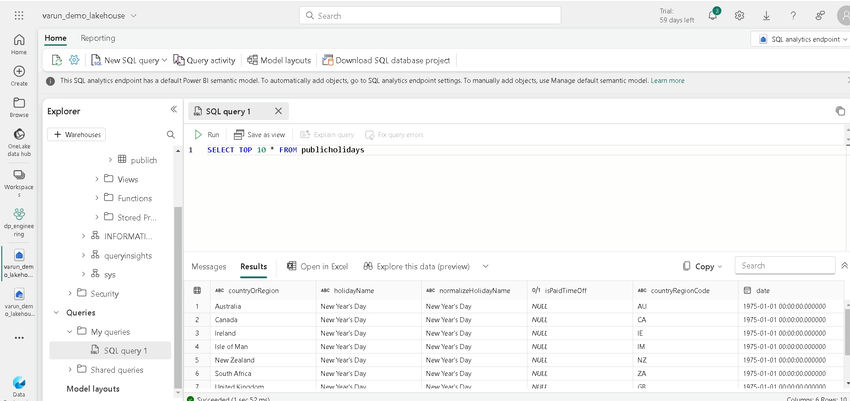850x401 pixels.
Task: Click the holidayName column header
Action: pyautogui.click(x=368, y=290)
